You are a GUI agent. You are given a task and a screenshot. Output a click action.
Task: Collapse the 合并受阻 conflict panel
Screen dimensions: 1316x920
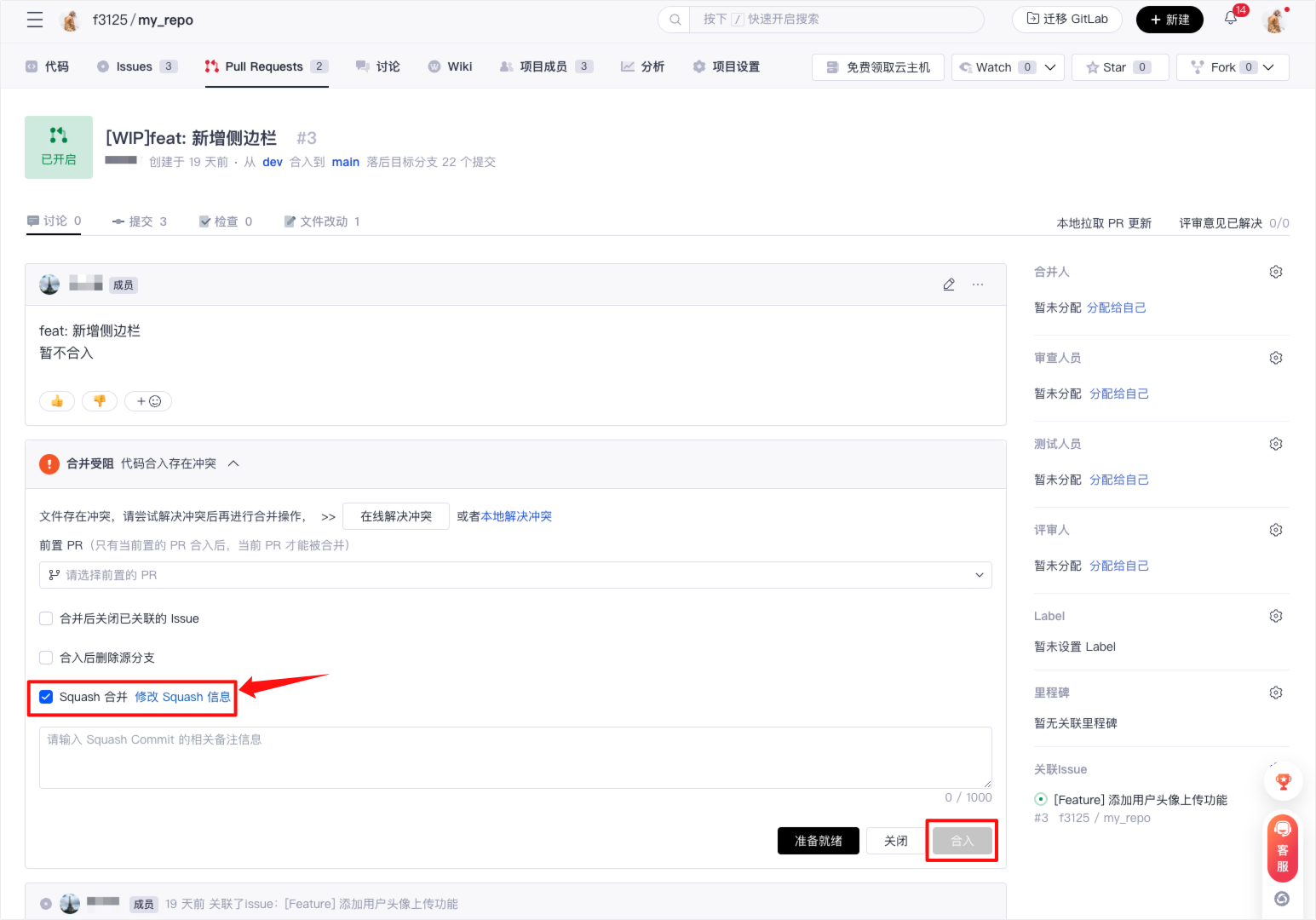pyautogui.click(x=234, y=463)
